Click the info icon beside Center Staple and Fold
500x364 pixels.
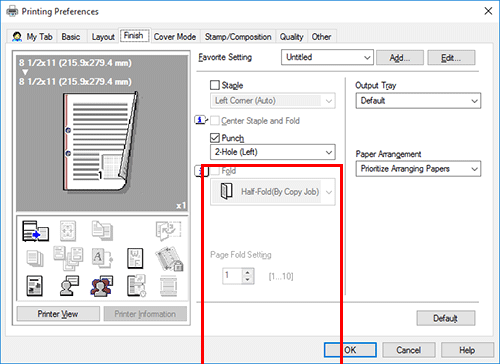click(201, 120)
